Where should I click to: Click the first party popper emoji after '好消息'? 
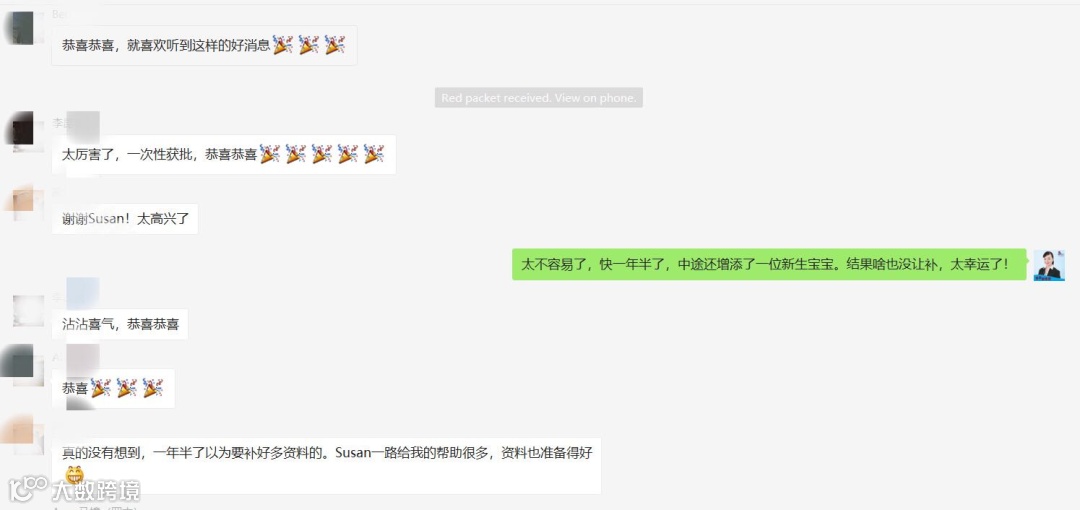[x=283, y=45]
